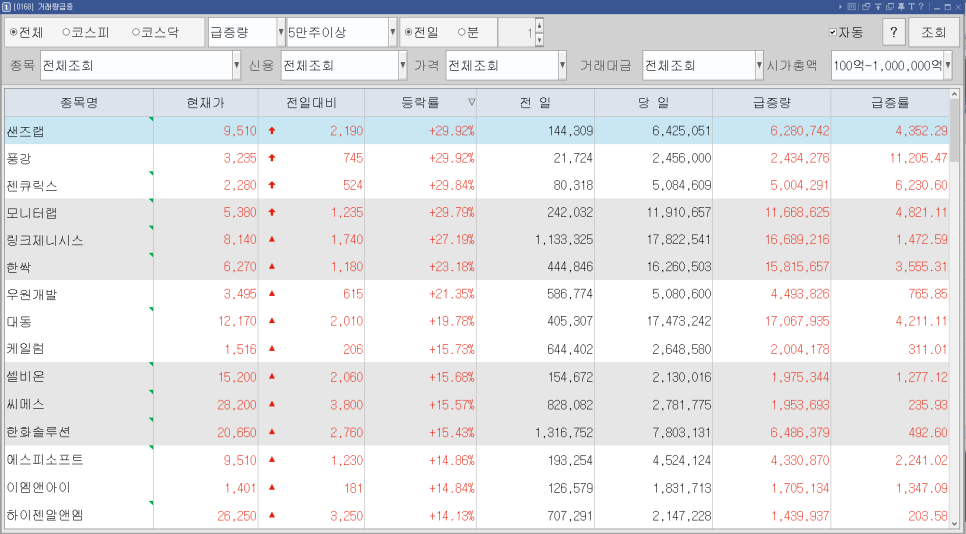Screen dimensions: 966x534
Task: Sort by 급증률 column header
Action: 890,102
